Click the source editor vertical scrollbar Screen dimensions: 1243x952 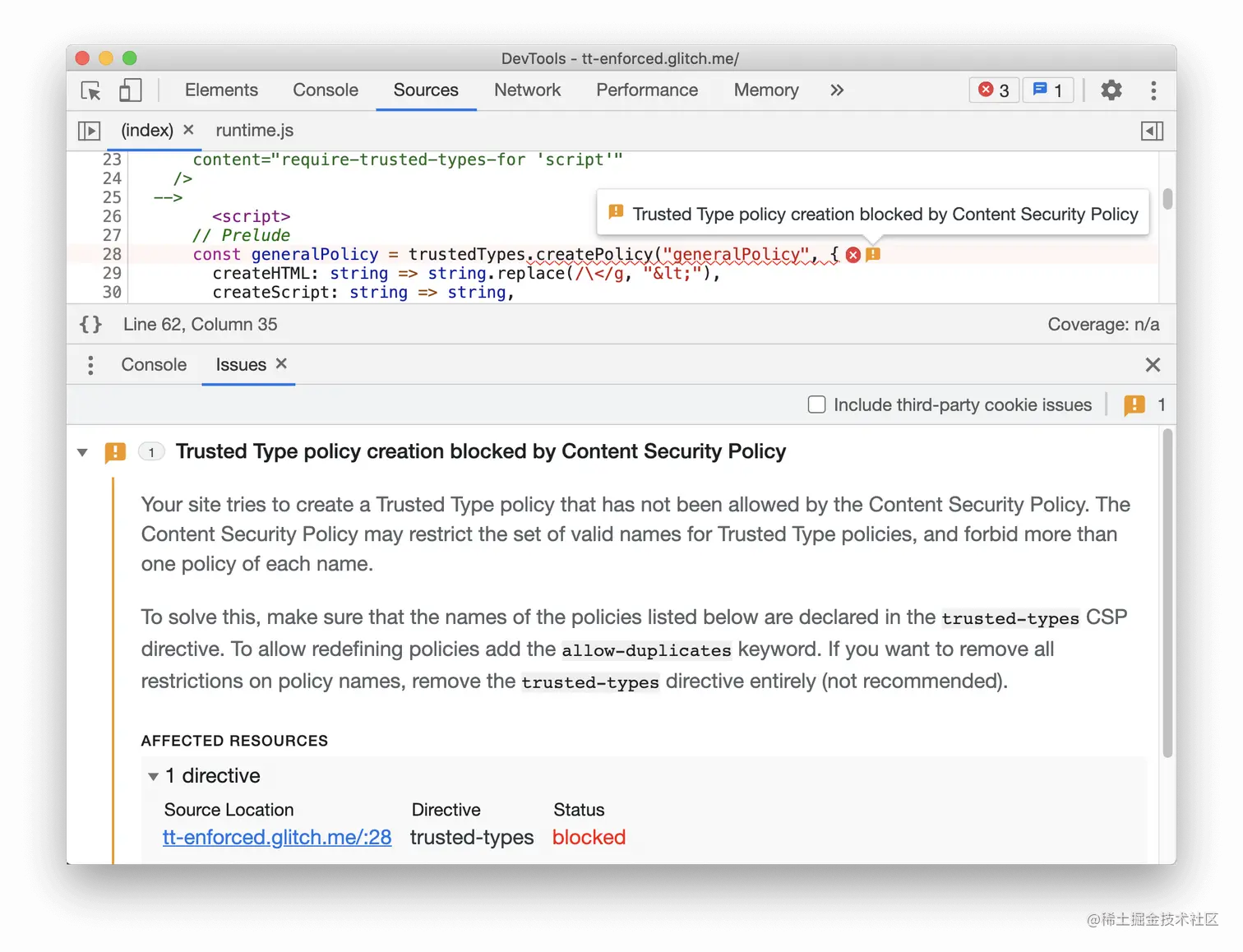click(x=1167, y=200)
